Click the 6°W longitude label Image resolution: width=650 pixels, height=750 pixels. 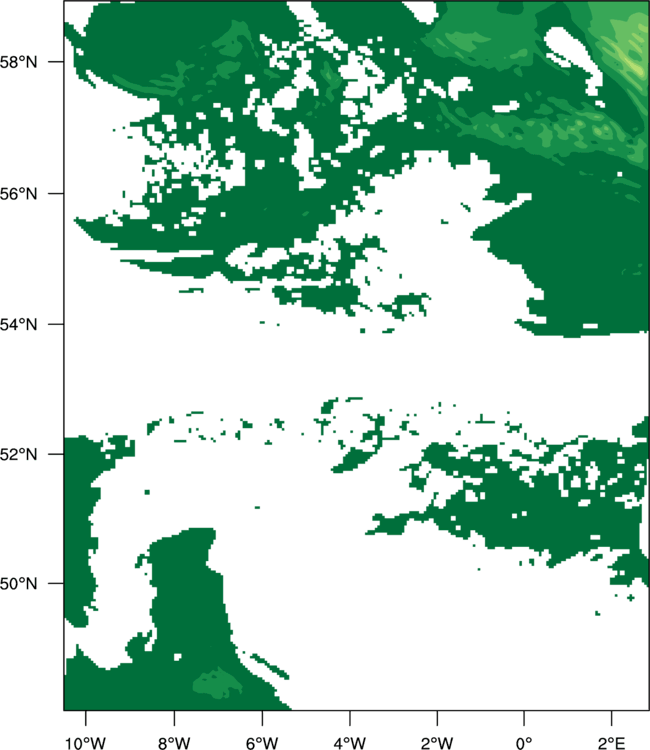tap(262, 743)
